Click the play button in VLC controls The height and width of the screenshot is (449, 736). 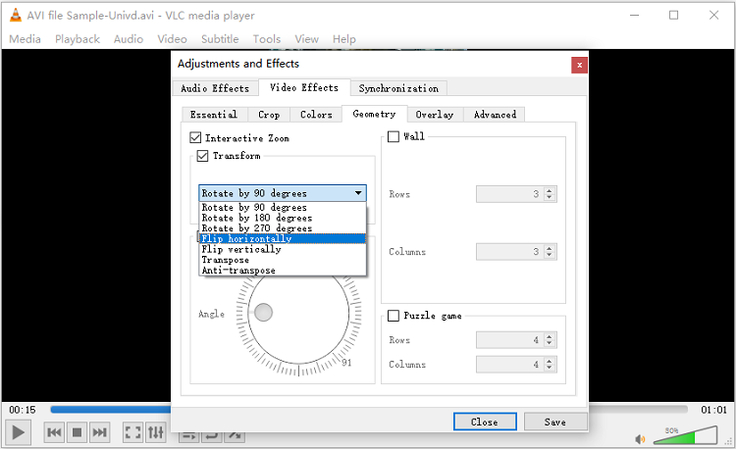pyautogui.click(x=18, y=432)
